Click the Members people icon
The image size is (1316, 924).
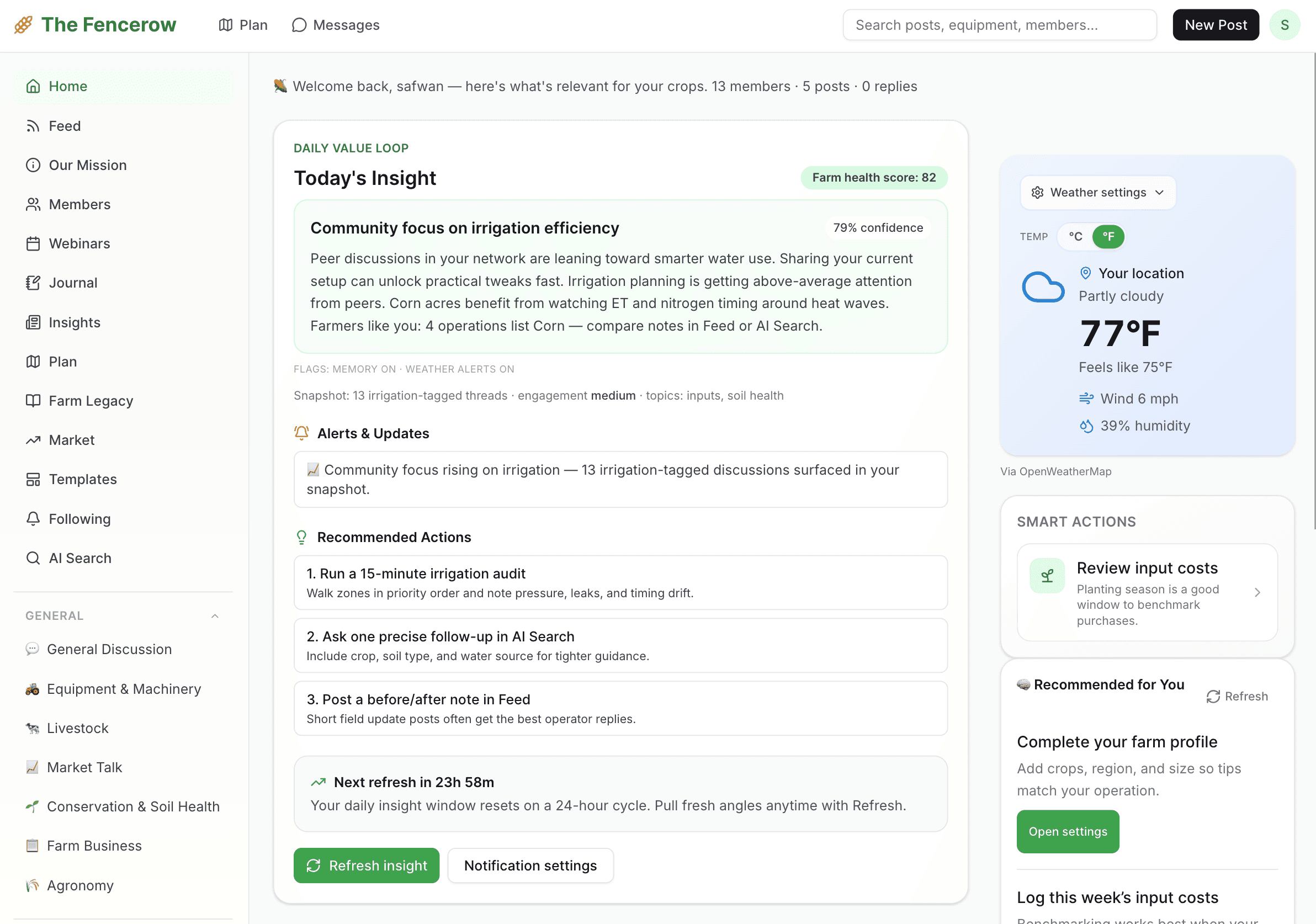click(x=33, y=205)
